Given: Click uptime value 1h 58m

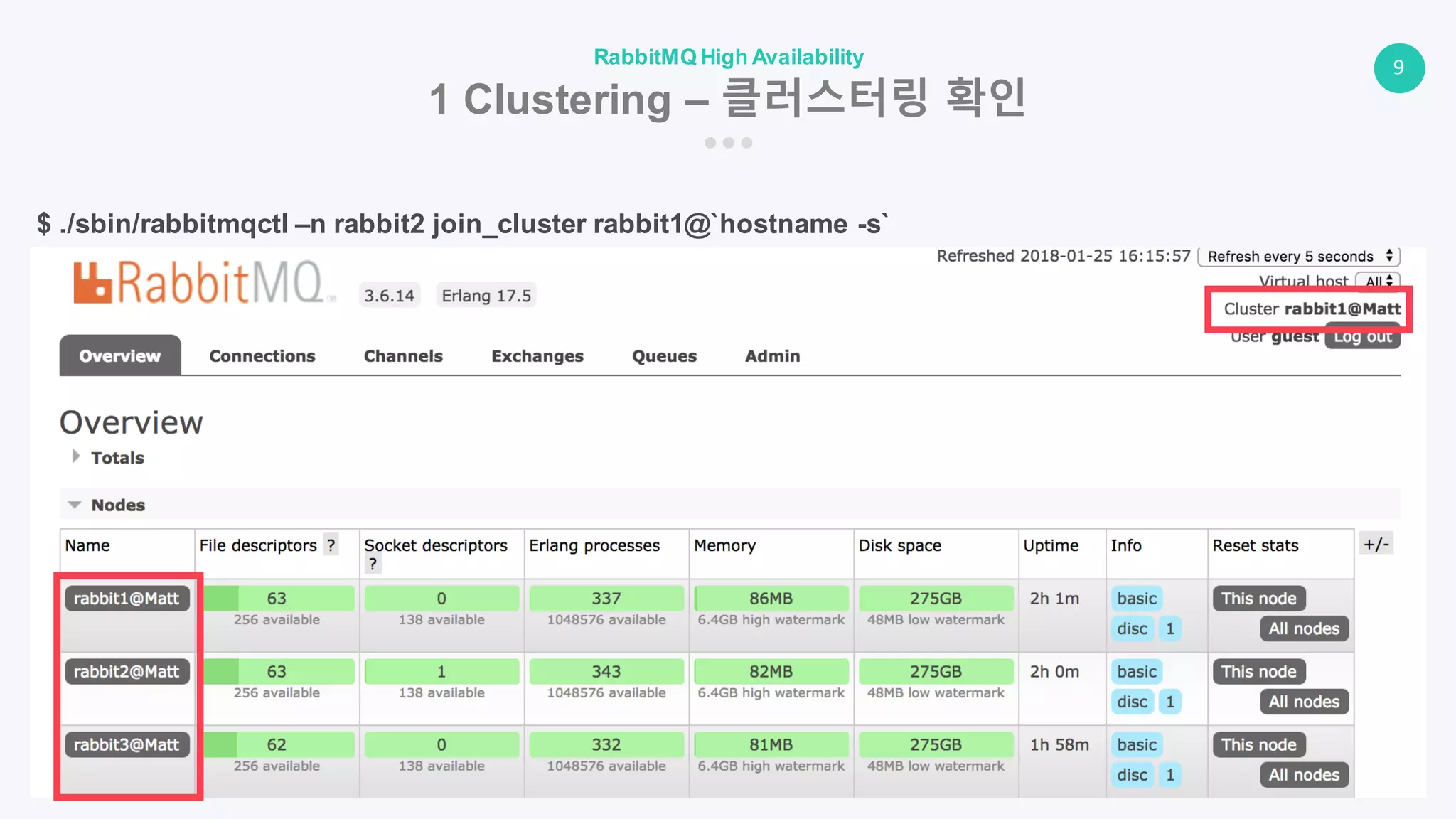Looking at the screenshot, I should (1059, 745).
